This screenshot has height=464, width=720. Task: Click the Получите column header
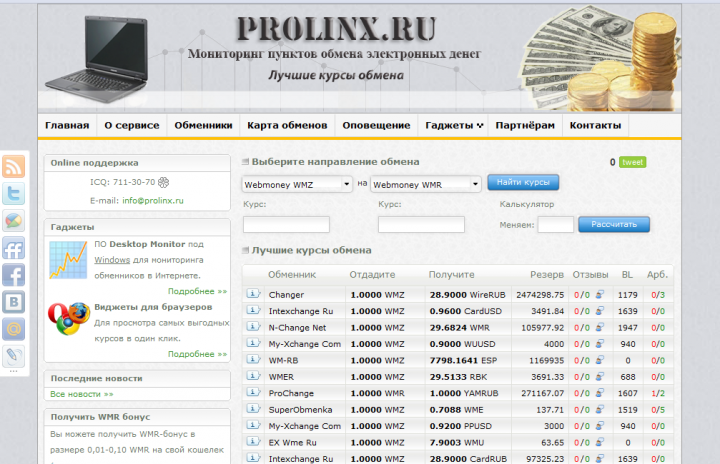452,275
